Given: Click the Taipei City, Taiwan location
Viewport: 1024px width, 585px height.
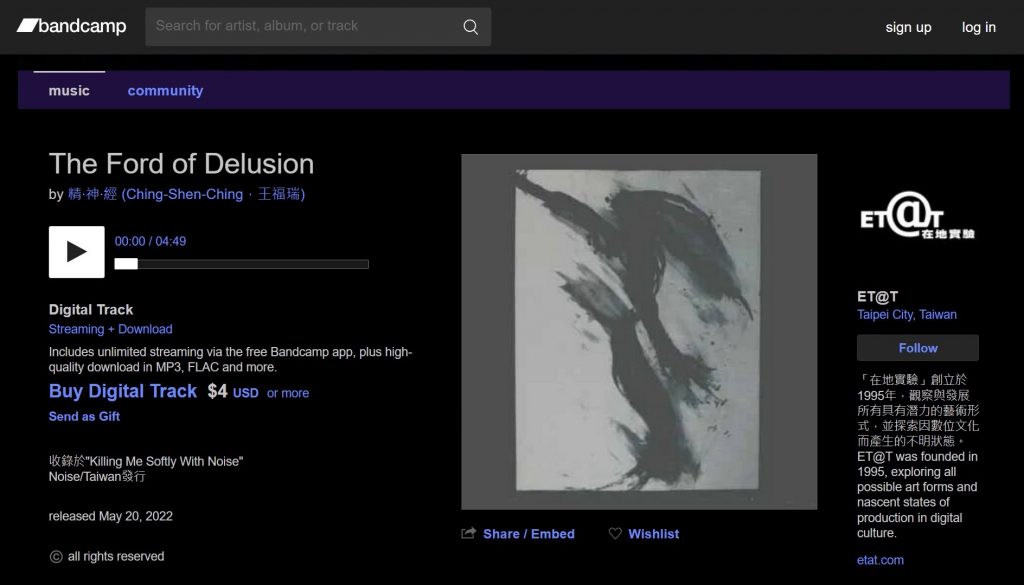Looking at the screenshot, I should [x=906, y=315].
